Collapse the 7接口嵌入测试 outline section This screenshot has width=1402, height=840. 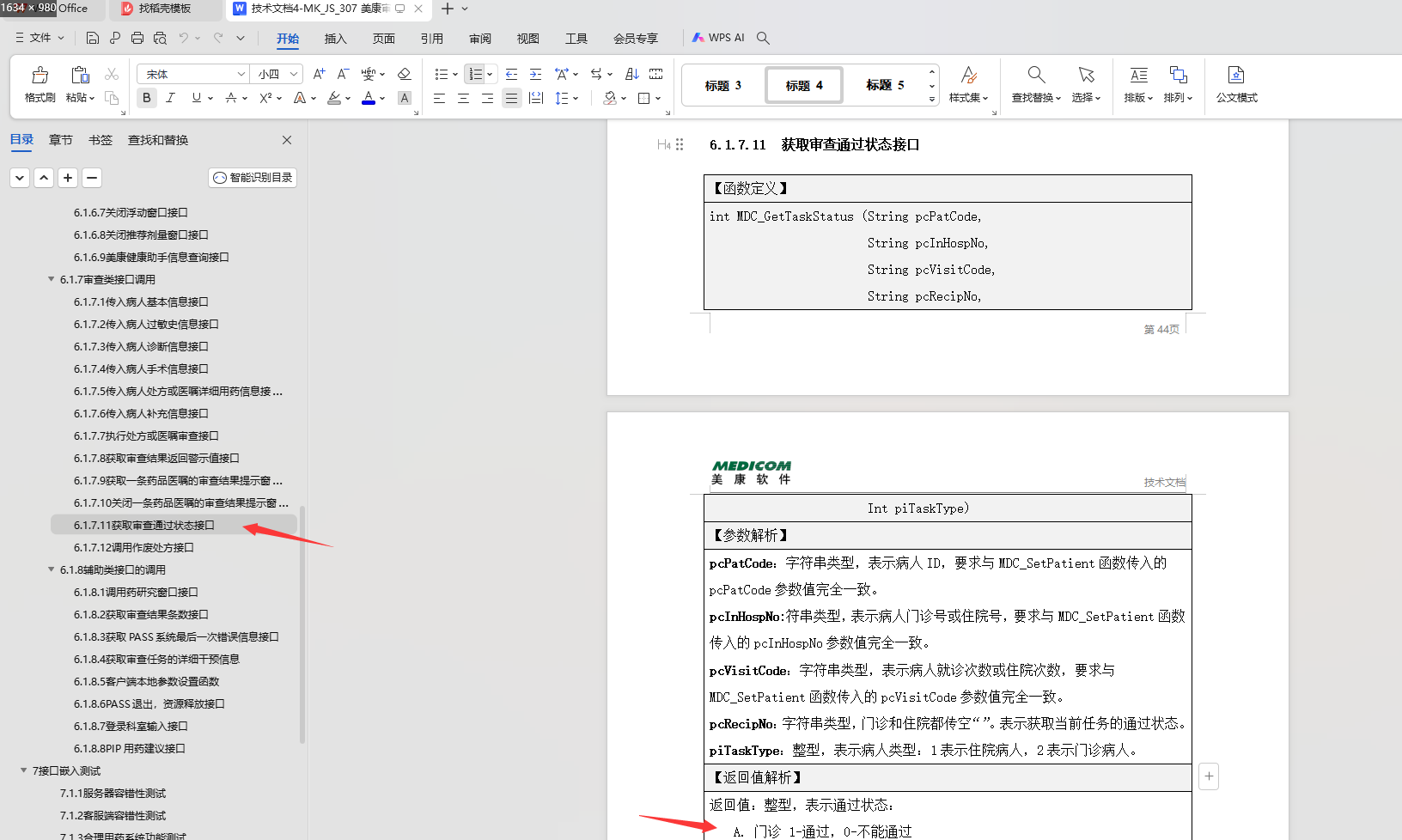pos(24,770)
